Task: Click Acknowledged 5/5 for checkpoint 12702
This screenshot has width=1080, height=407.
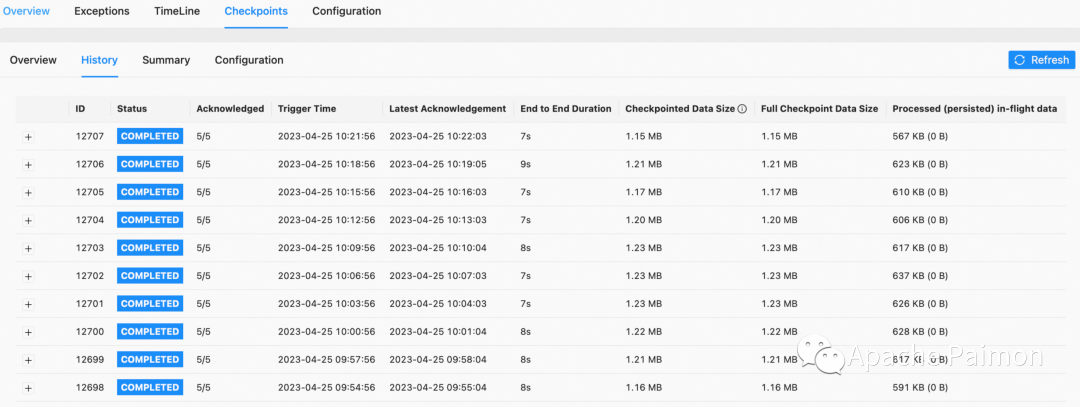Action: pos(203,276)
